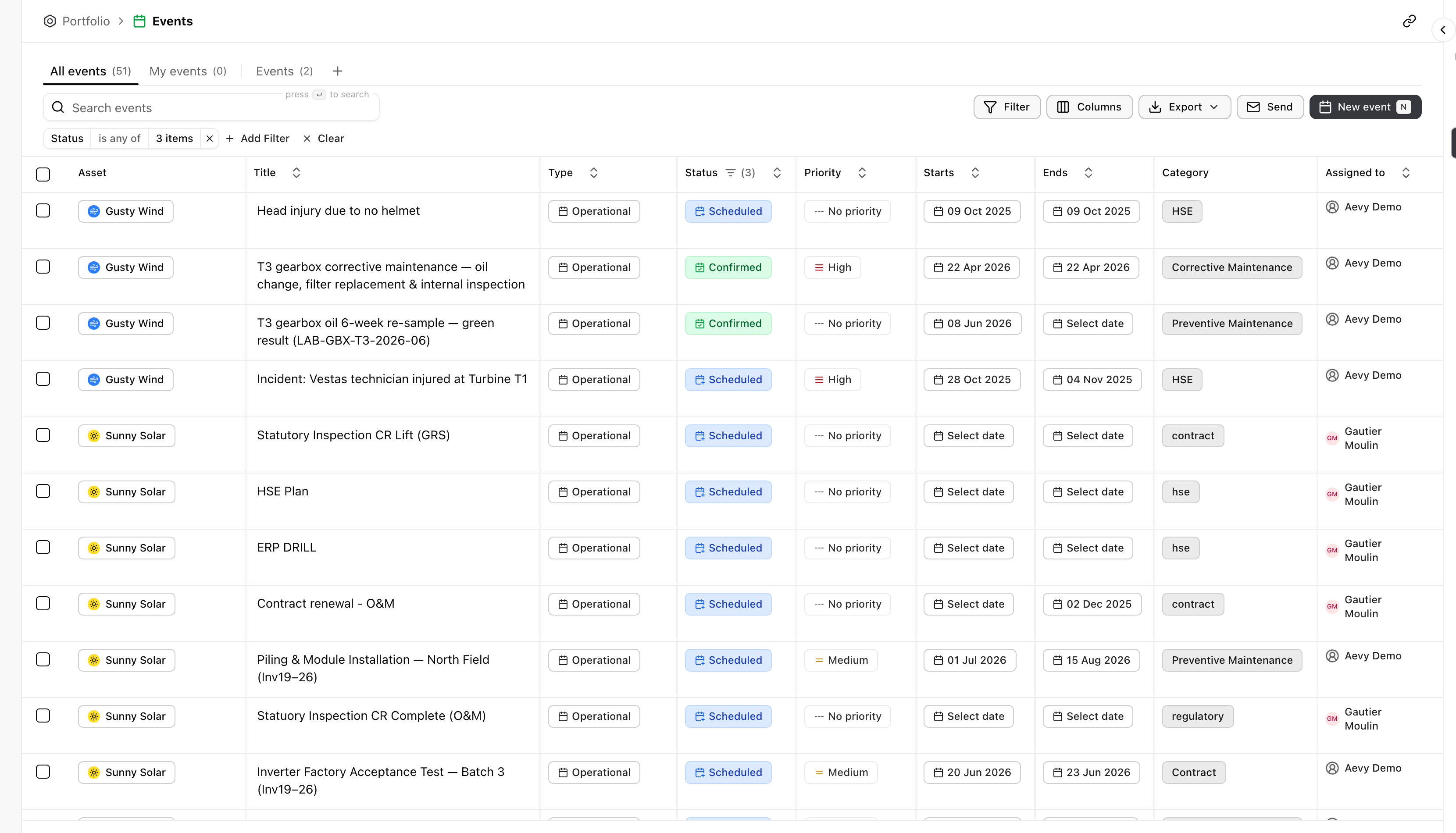Click Aevy Demo avatar in Head injury row
1456x833 pixels.
point(1332,207)
